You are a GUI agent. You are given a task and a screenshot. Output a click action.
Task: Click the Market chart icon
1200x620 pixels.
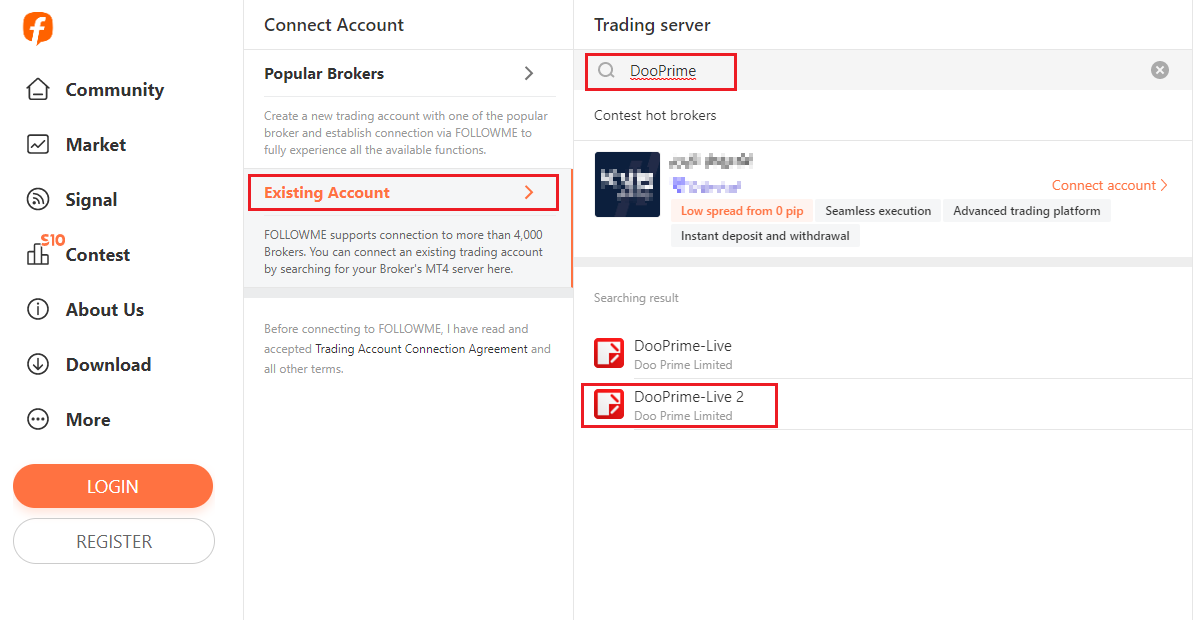point(38,144)
